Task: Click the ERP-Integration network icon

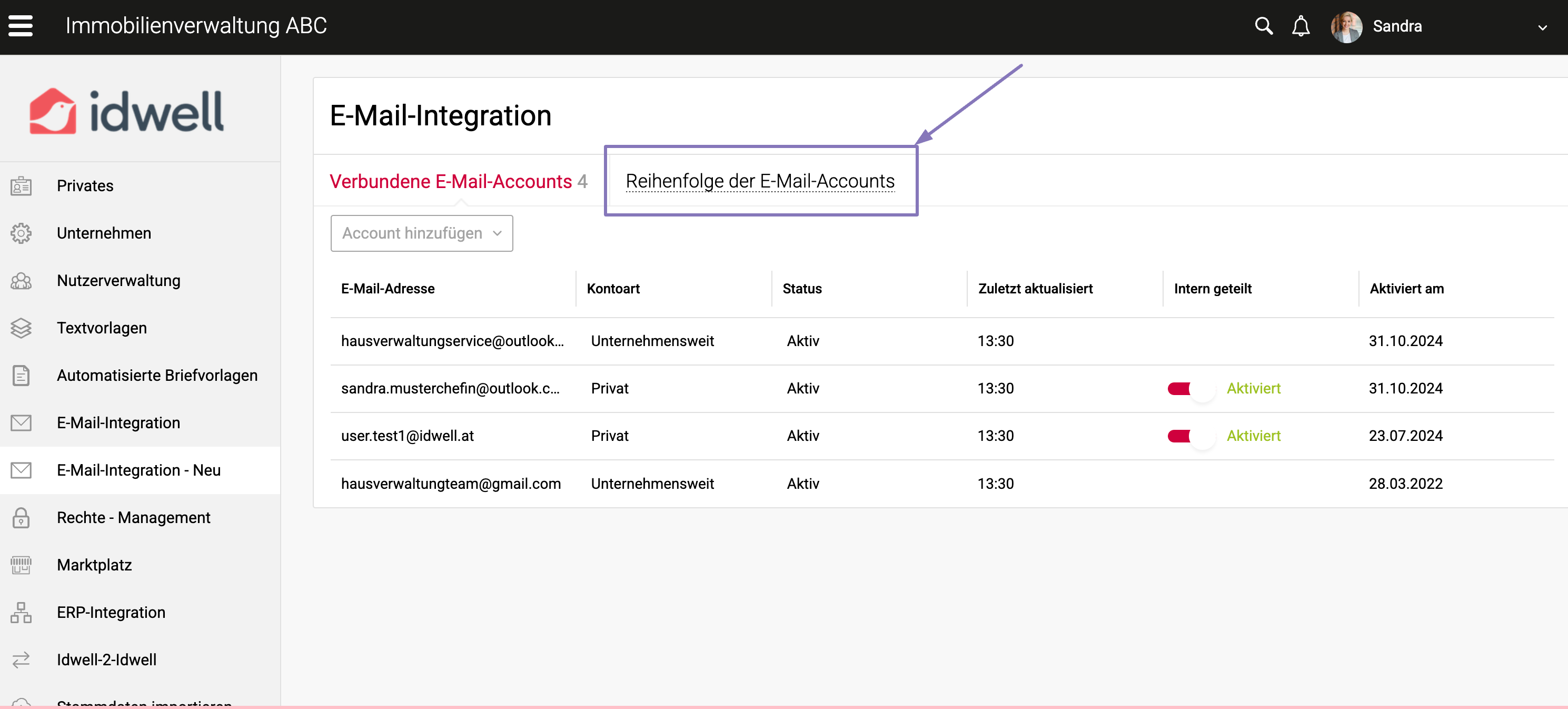Action: coord(21,612)
